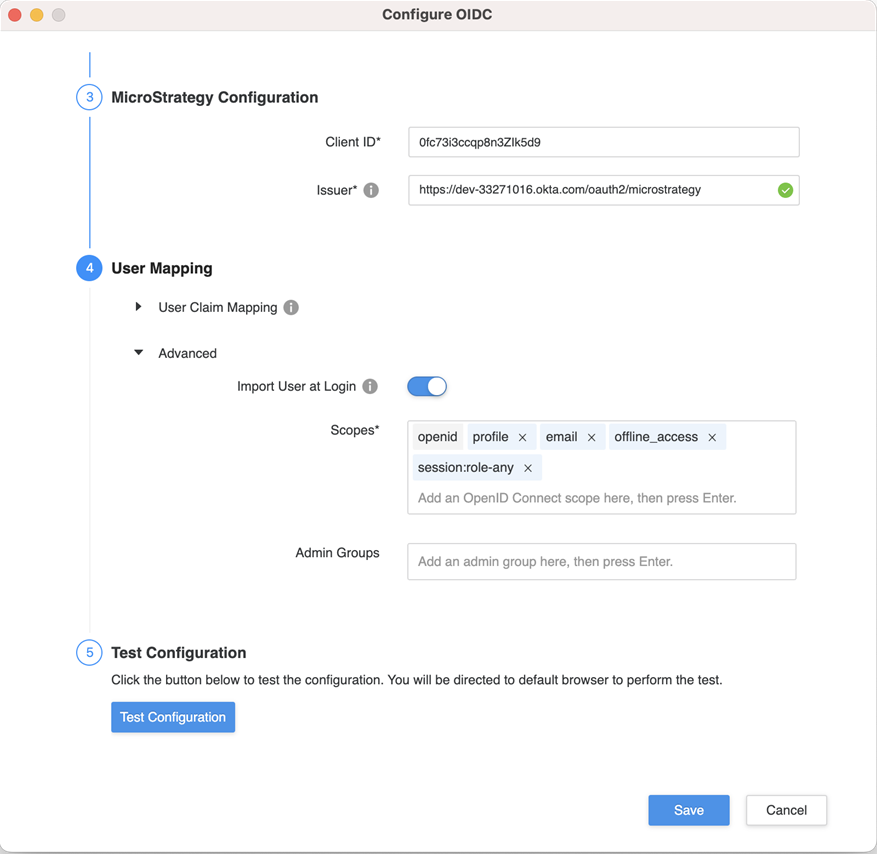877x854 pixels.
Task: Cancel the OIDC configuration dialog
Action: [786, 810]
